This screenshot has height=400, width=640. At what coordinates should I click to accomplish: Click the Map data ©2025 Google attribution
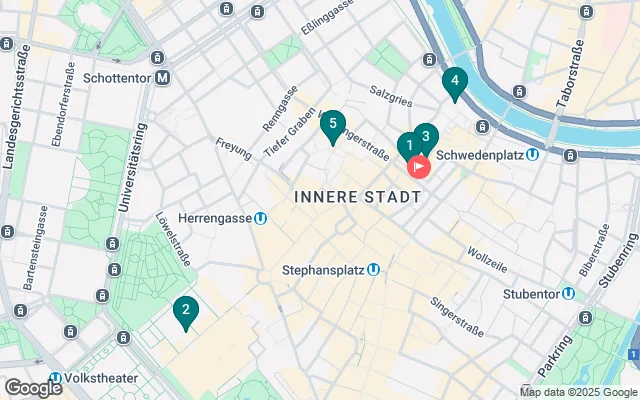pyautogui.click(x=579, y=393)
